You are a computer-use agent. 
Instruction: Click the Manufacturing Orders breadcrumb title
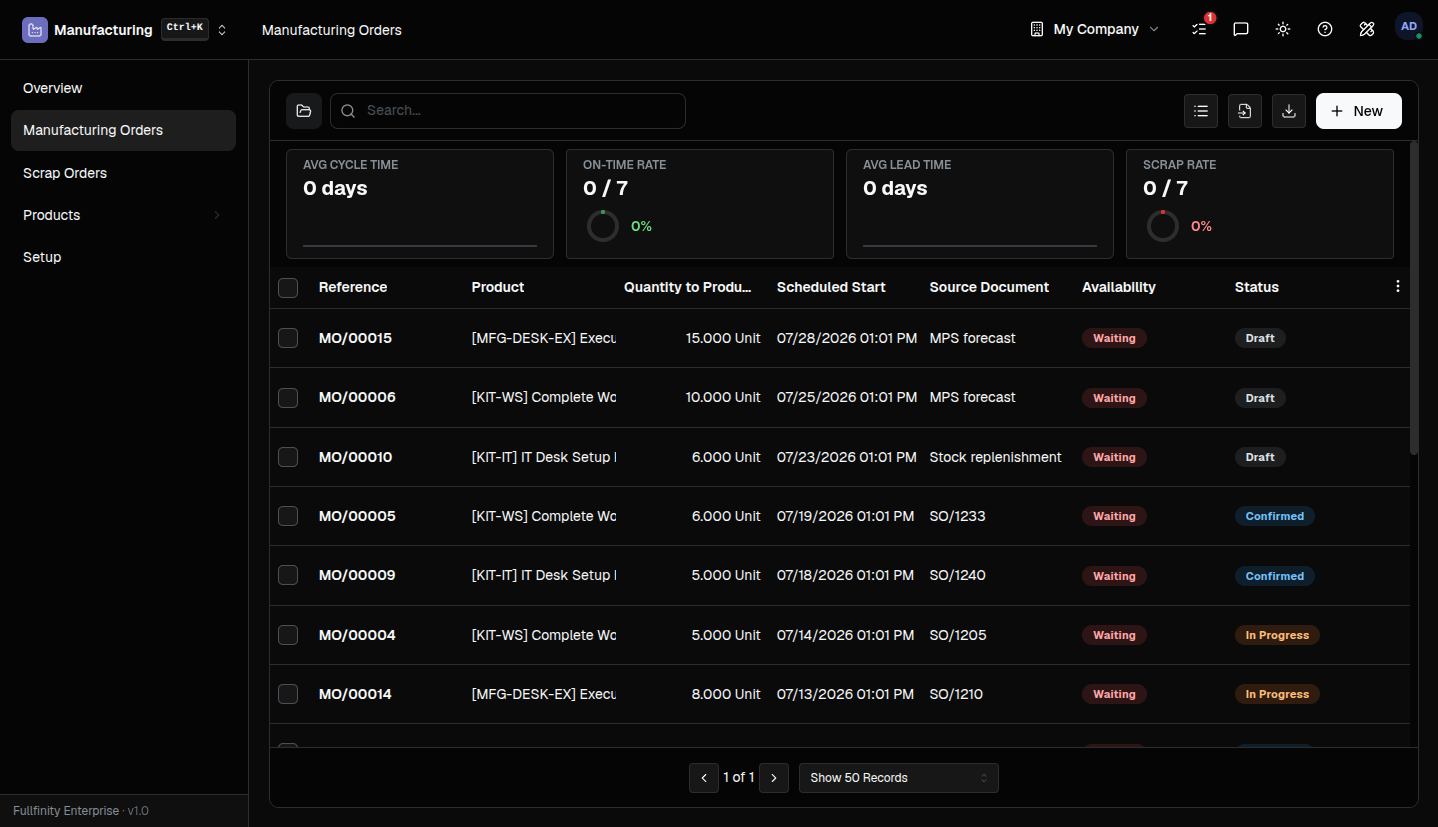point(332,30)
